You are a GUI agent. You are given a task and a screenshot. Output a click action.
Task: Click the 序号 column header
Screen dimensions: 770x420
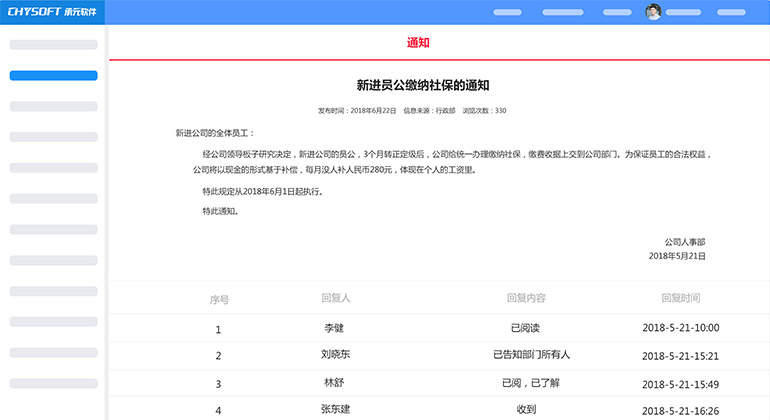[219, 300]
